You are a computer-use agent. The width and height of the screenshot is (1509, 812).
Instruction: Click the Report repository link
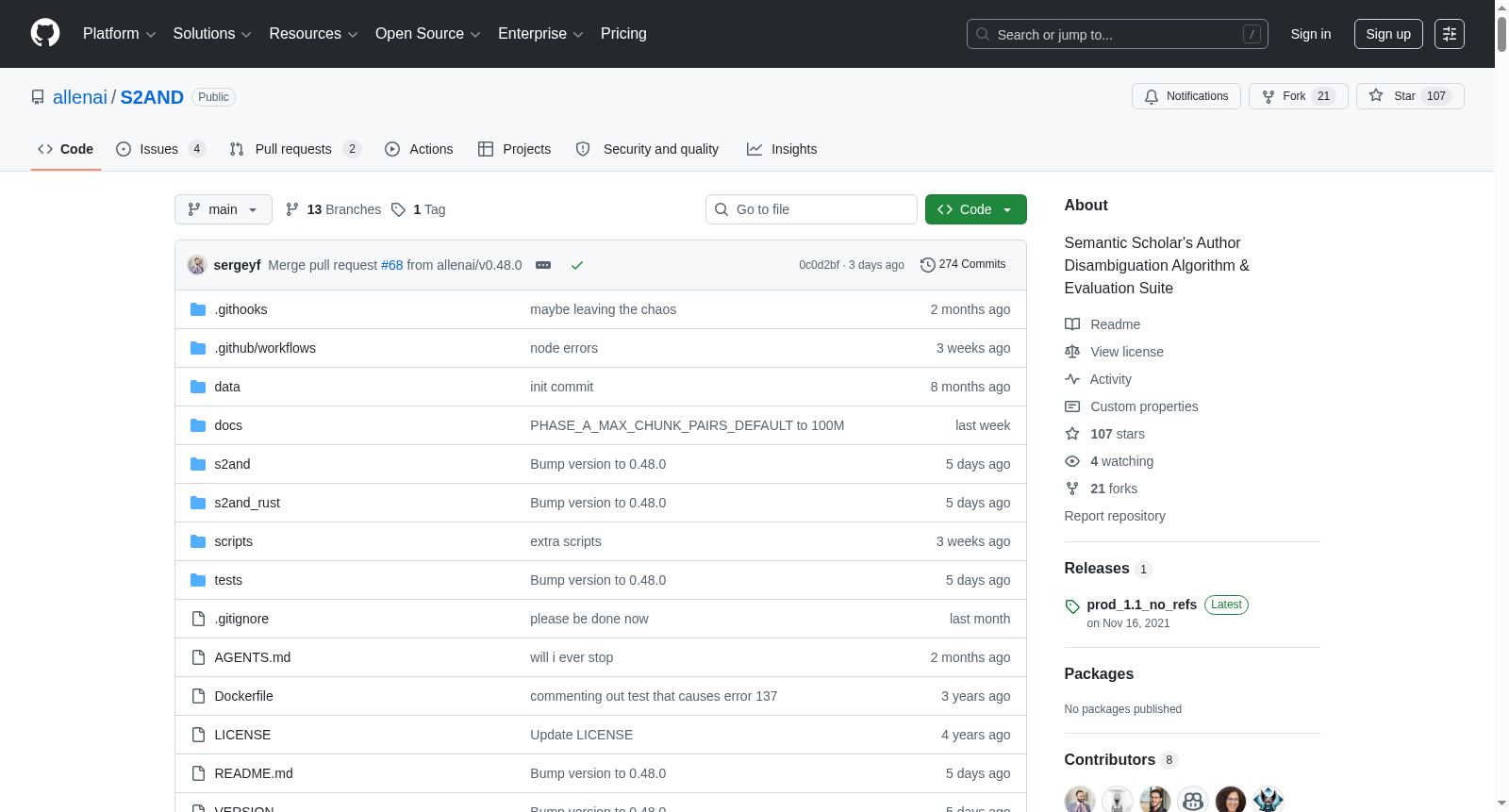(1115, 516)
